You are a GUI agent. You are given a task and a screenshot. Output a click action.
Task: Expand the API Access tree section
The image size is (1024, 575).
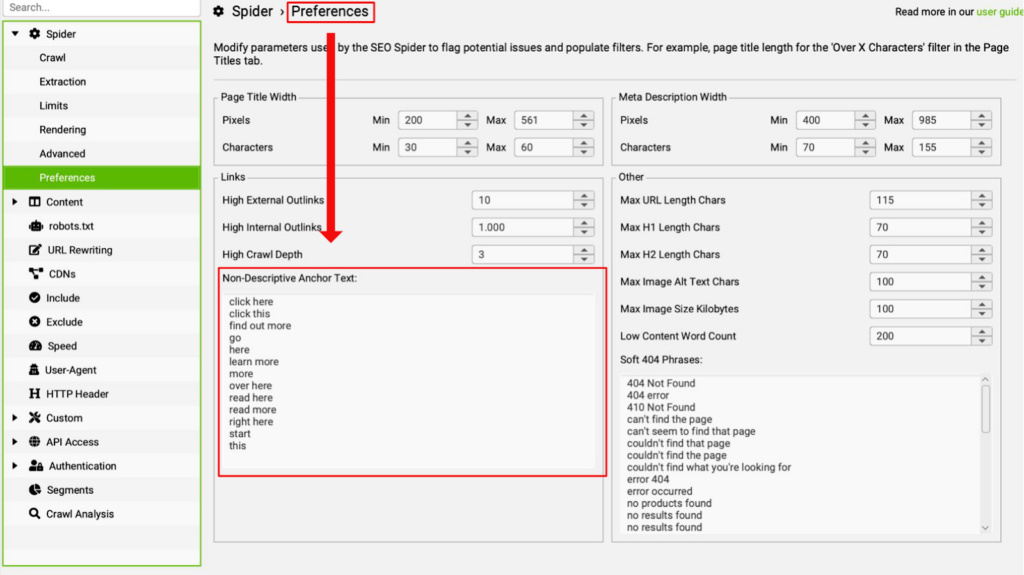coord(15,442)
